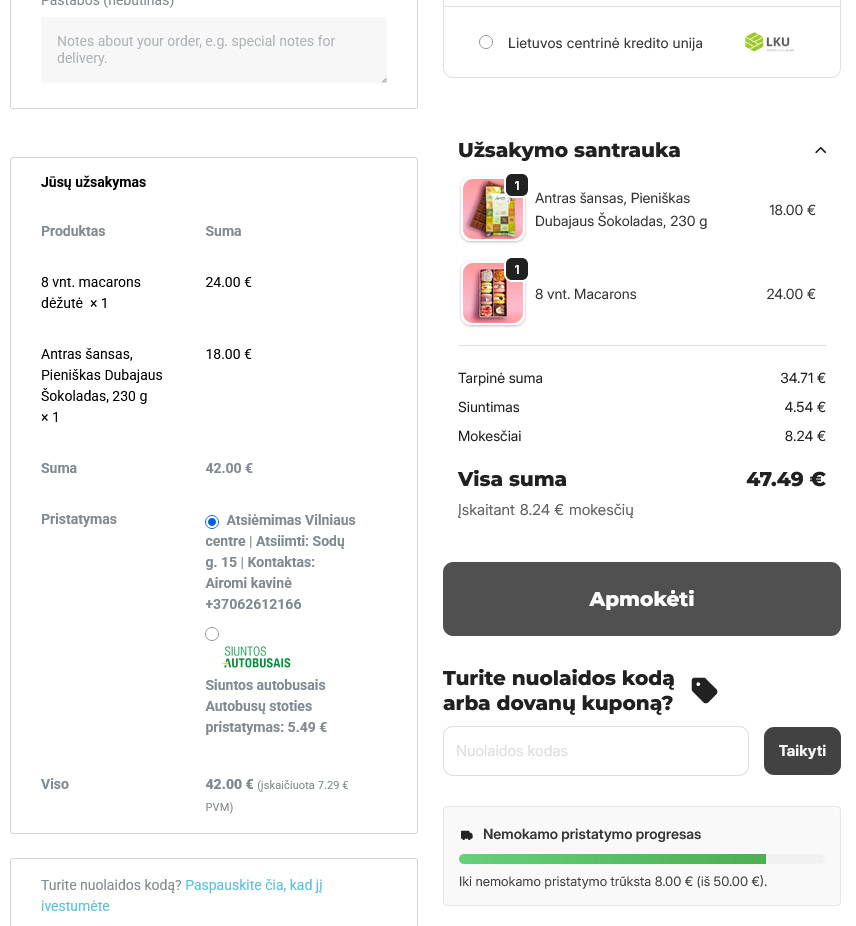Click into the order notes text area
This screenshot has width=856, height=926.
(x=214, y=50)
